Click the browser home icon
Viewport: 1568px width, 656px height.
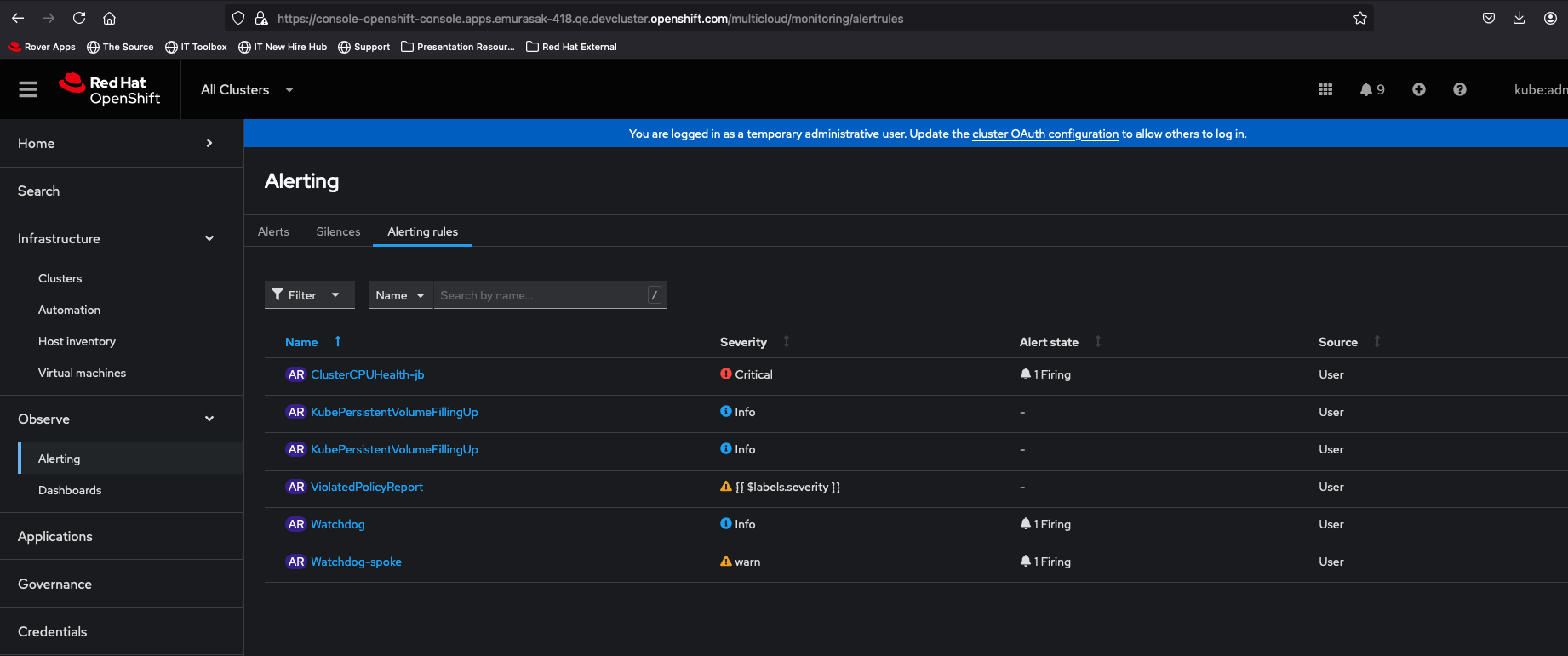109,18
